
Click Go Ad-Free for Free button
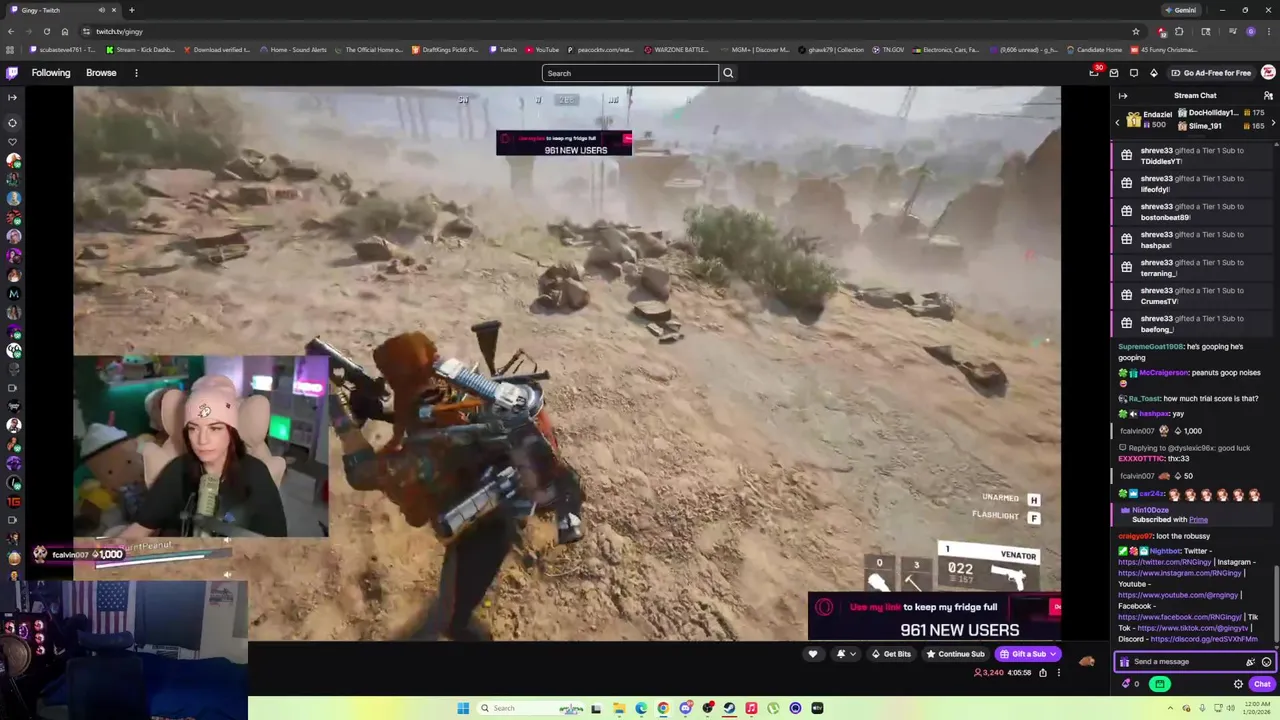coord(1211,73)
